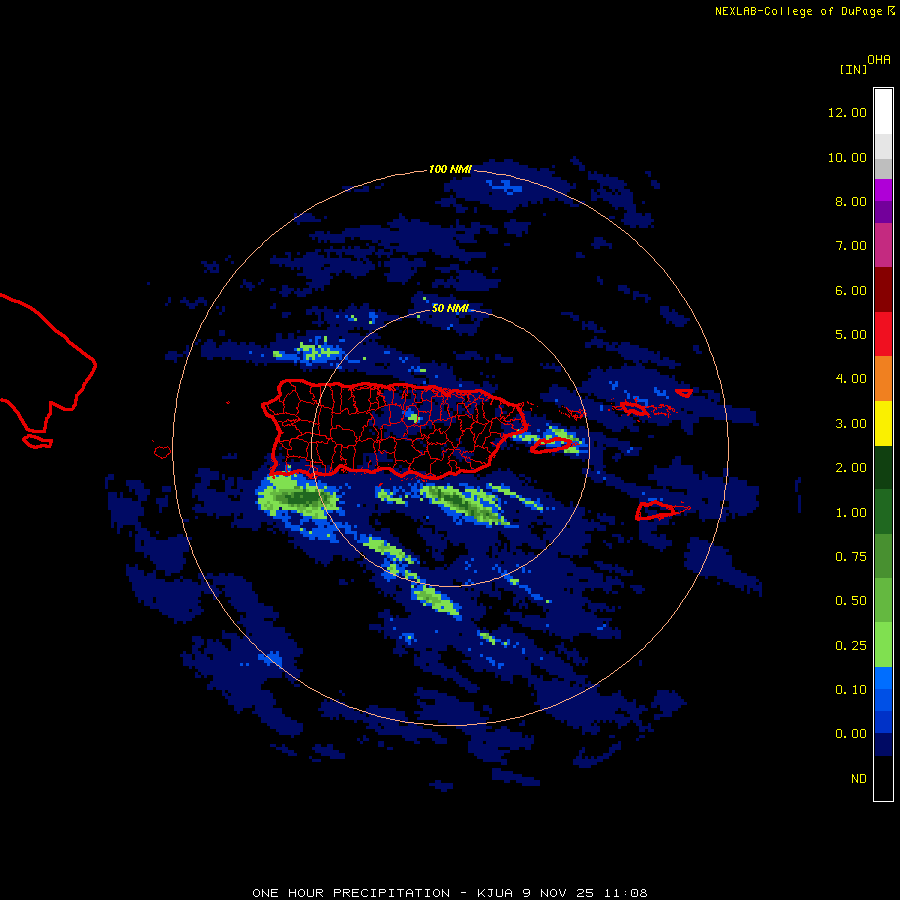Click the 10.00 legend value

[847, 157]
